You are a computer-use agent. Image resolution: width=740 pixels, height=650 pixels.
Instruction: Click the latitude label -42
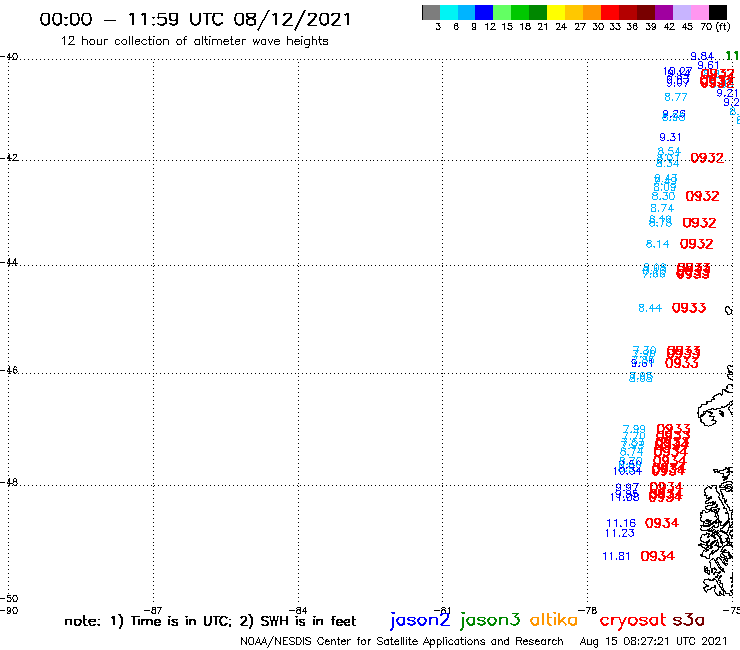click(x=9, y=157)
